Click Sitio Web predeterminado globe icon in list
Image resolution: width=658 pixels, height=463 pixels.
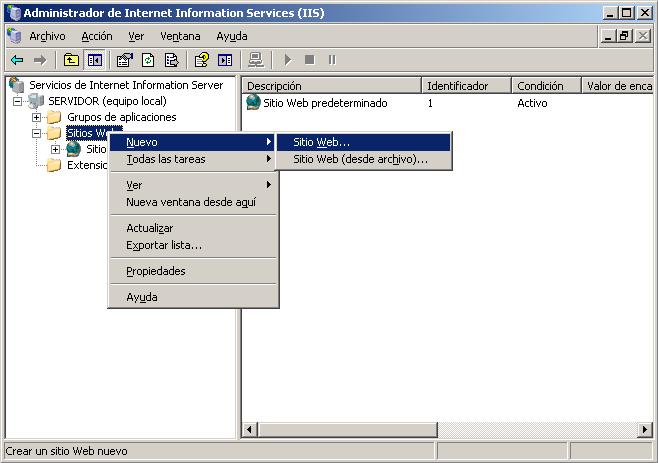pos(253,103)
